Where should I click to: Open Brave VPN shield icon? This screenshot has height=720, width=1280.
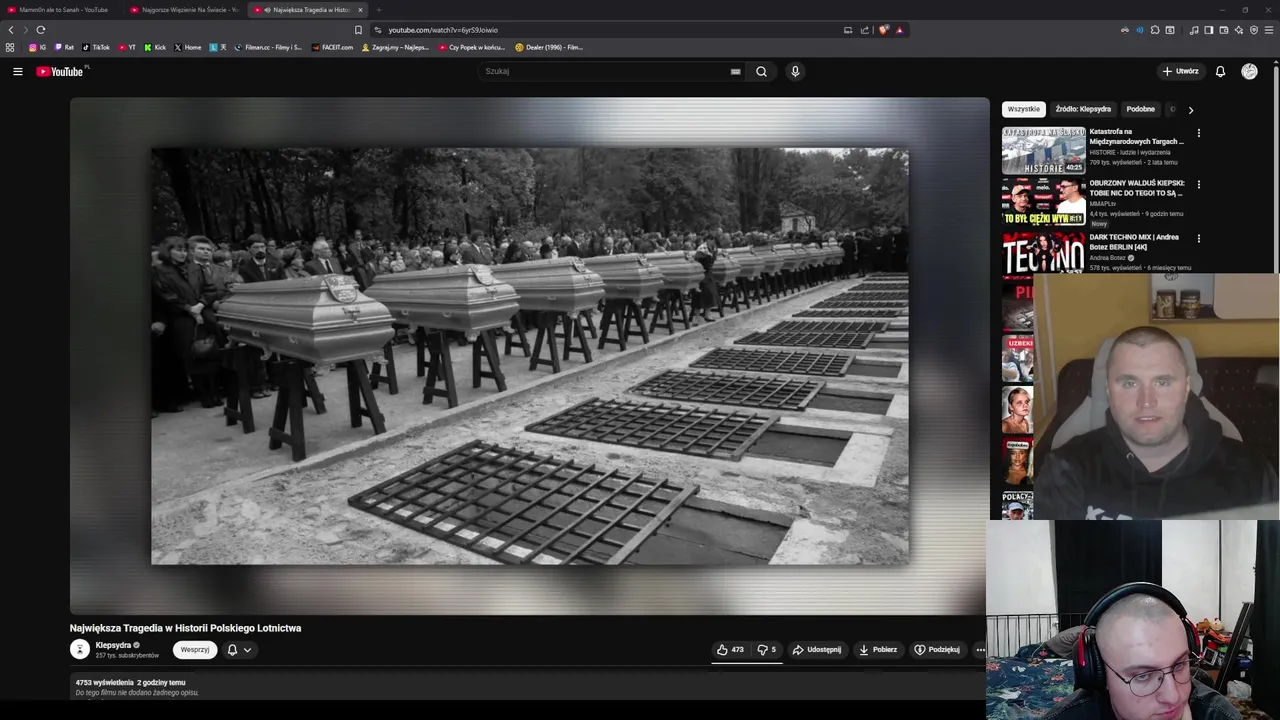1254,30
